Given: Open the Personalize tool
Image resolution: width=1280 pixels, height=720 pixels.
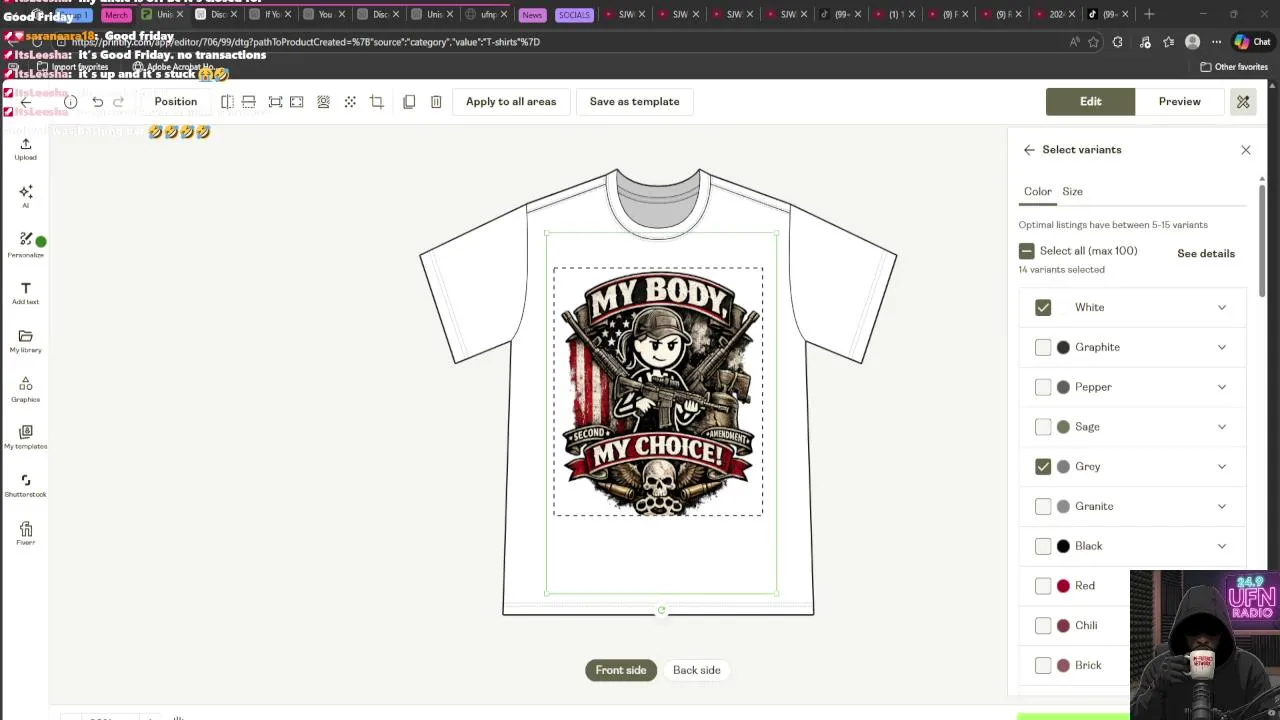Looking at the screenshot, I should pyautogui.click(x=25, y=245).
